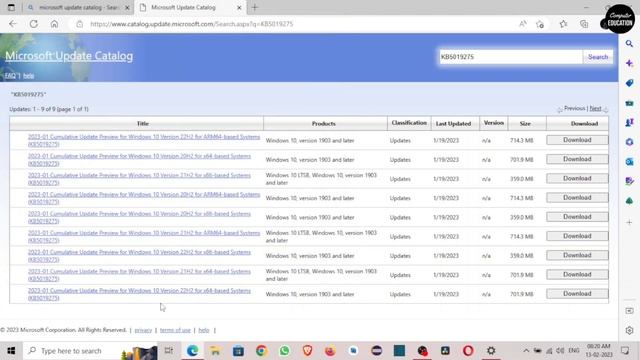This screenshot has width=640, height=360.
Task: Launch Brave browser from the taskbar
Action: tap(307, 351)
